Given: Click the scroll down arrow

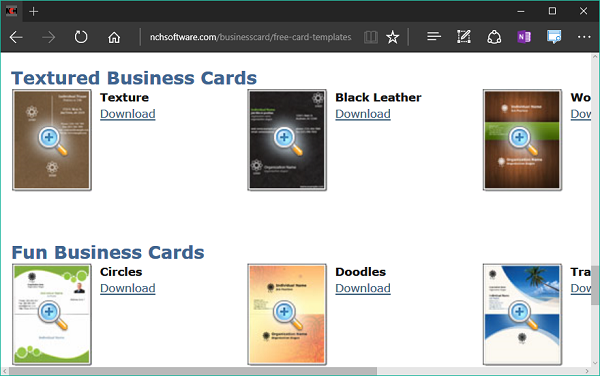Looking at the screenshot, I should (x=595, y=363).
